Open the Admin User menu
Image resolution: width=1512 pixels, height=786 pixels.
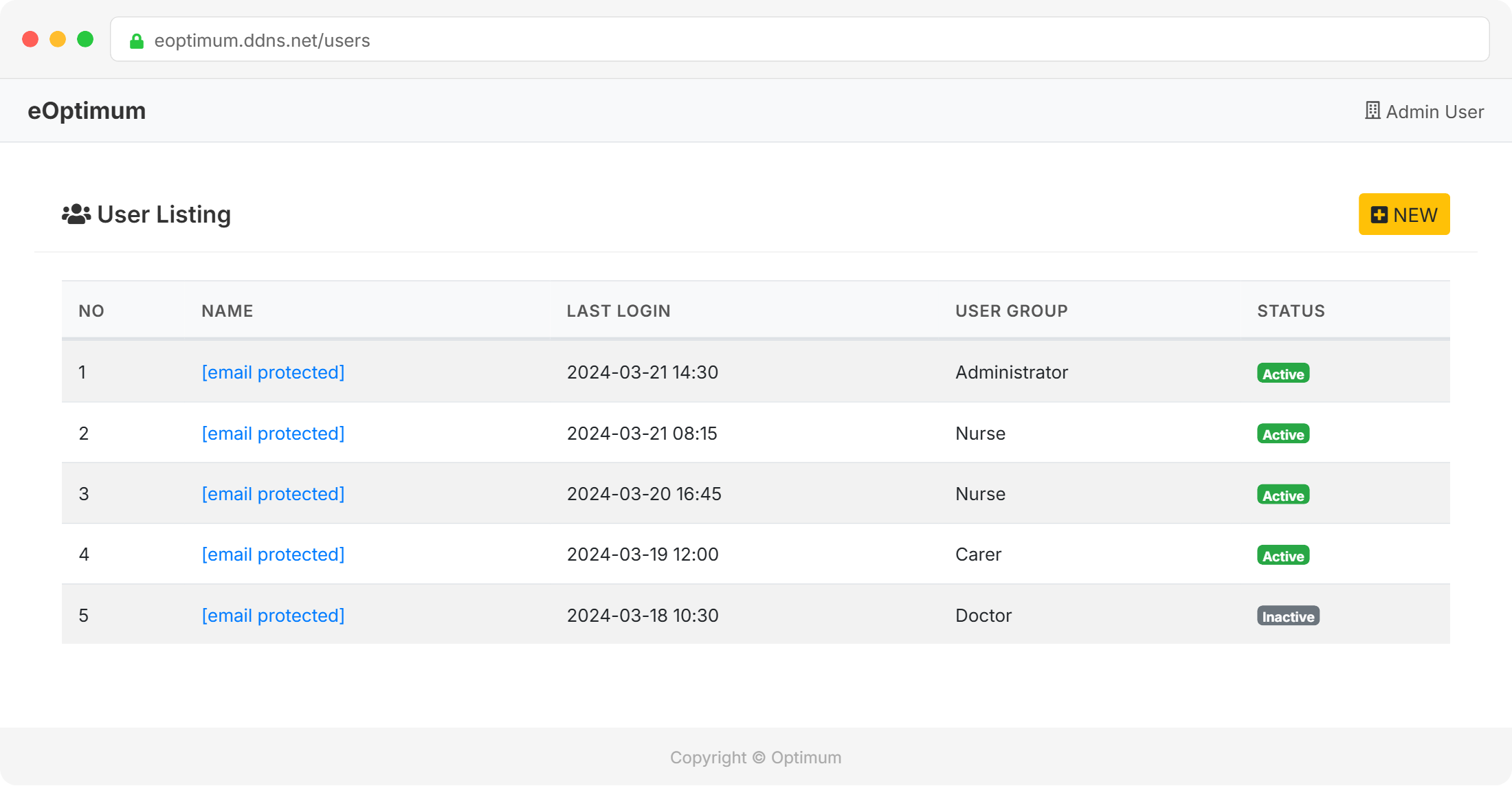tap(1434, 111)
